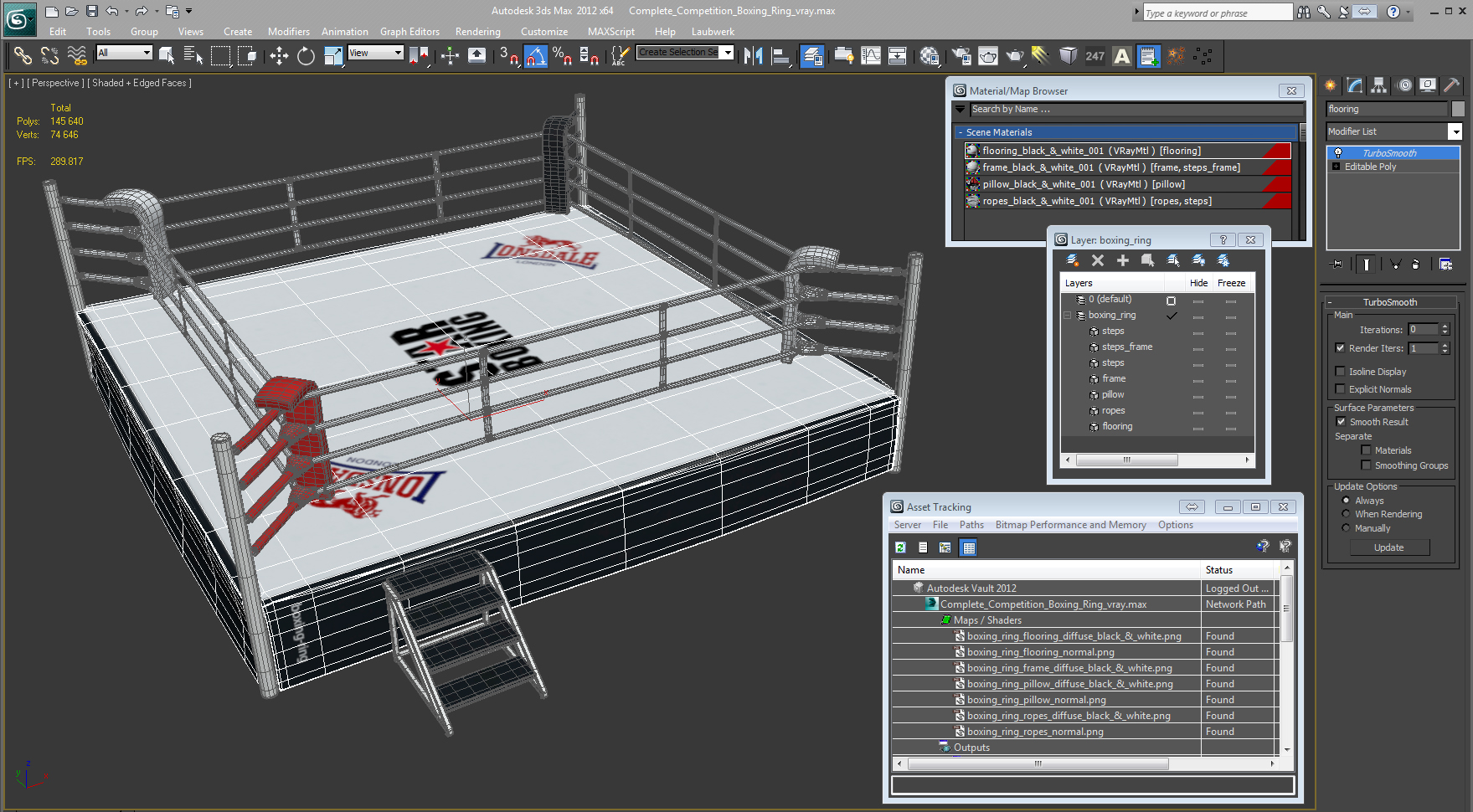Activate the Unlink Selection tool
The image size is (1473, 812).
pyautogui.click(x=49, y=56)
